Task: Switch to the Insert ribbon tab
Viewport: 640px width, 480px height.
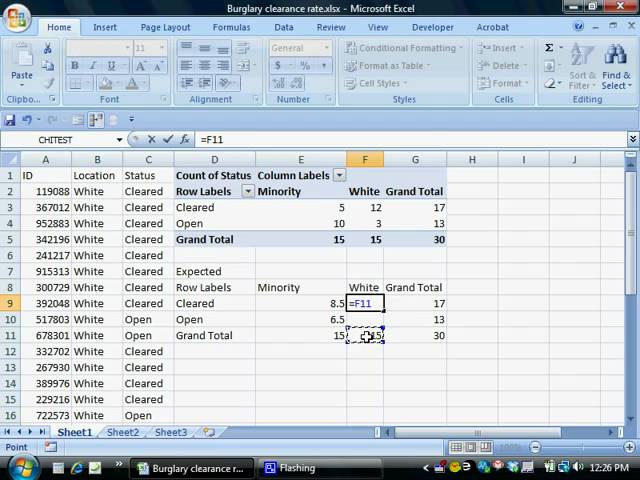Action: click(x=105, y=27)
